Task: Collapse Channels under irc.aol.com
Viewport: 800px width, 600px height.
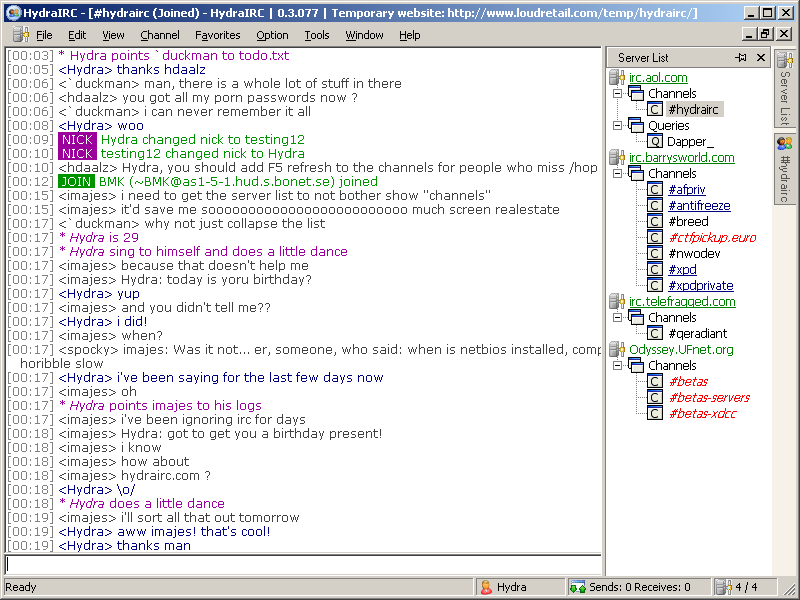Action: [617, 94]
